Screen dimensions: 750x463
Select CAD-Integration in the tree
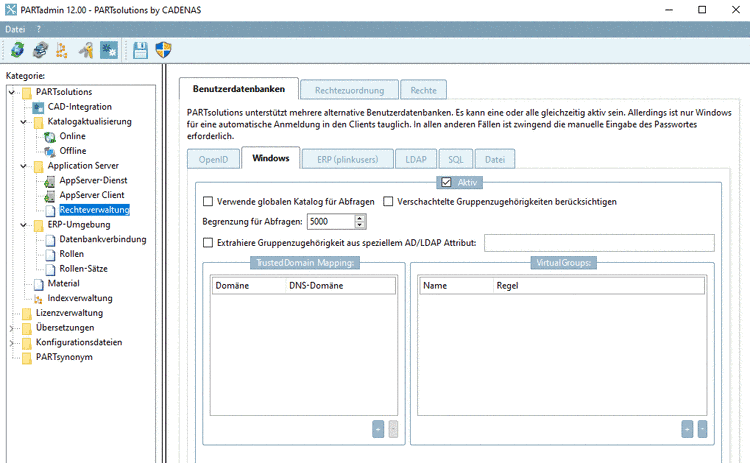[79, 107]
